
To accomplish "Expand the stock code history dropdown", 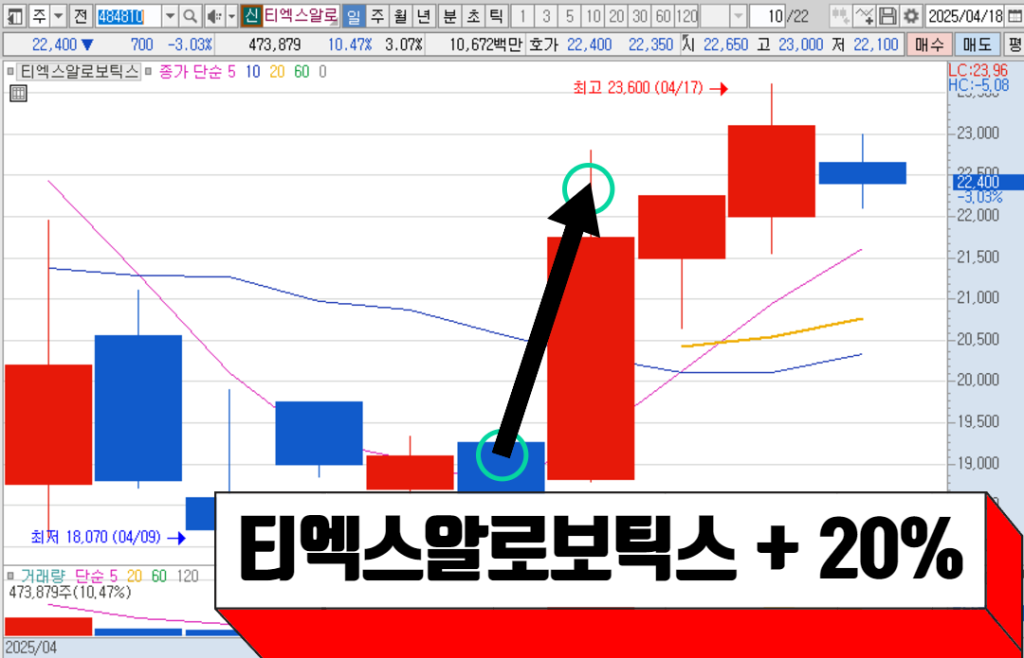I will (170, 15).
